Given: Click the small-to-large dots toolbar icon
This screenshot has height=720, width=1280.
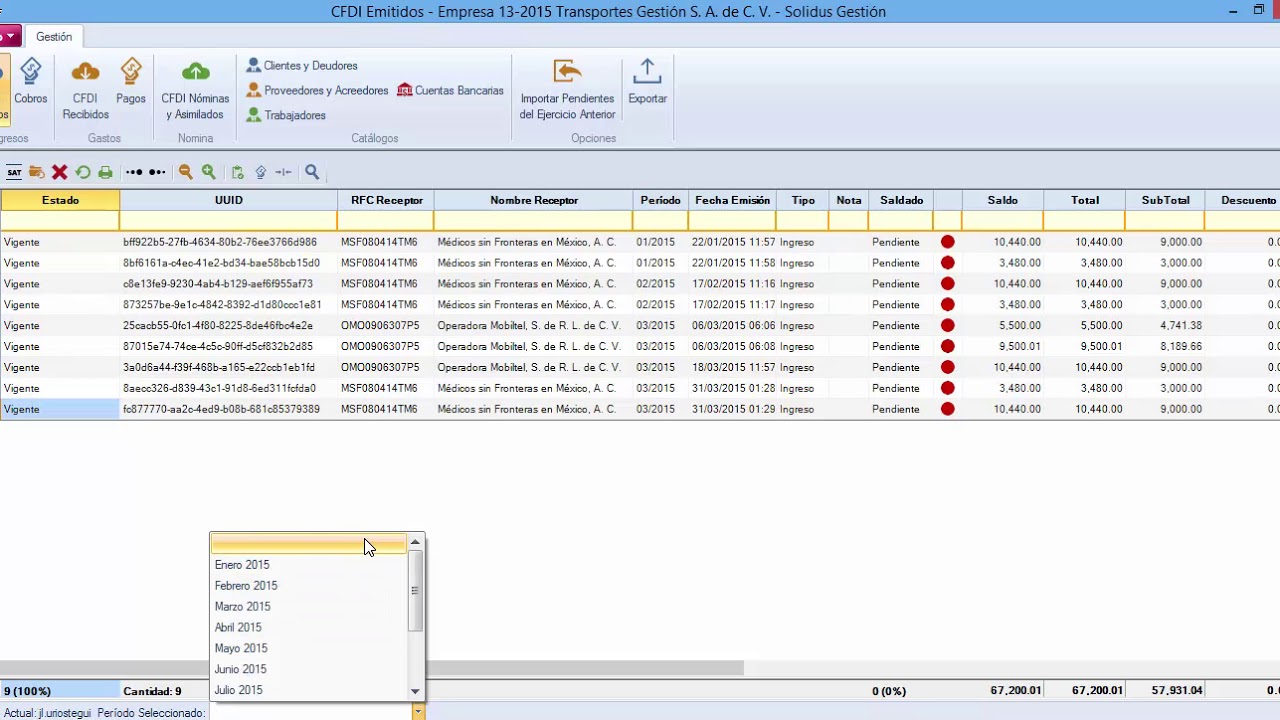Looking at the screenshot, I should [134, 172].
